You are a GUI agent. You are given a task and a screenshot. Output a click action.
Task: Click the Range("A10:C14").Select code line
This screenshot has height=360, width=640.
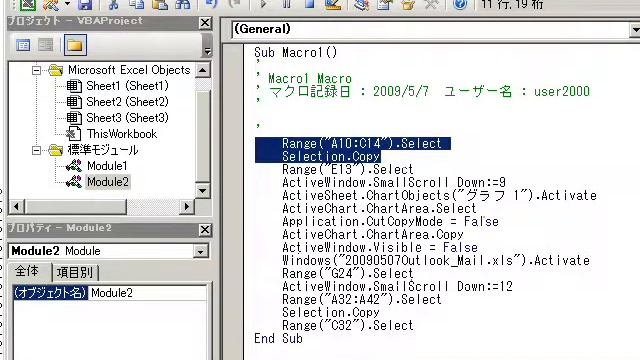click(362, 144)
